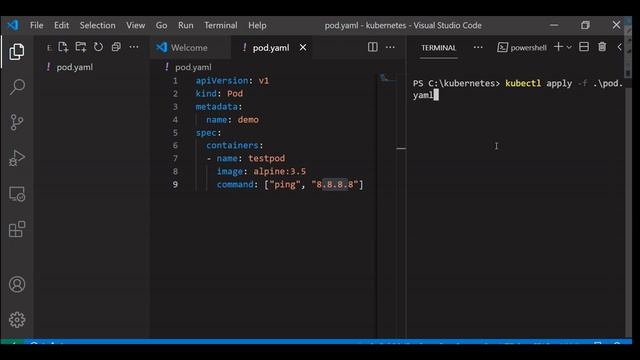Select the powershell terminal profile label
This screenshot has width=640, height=360.
click(x=529, y=48)
